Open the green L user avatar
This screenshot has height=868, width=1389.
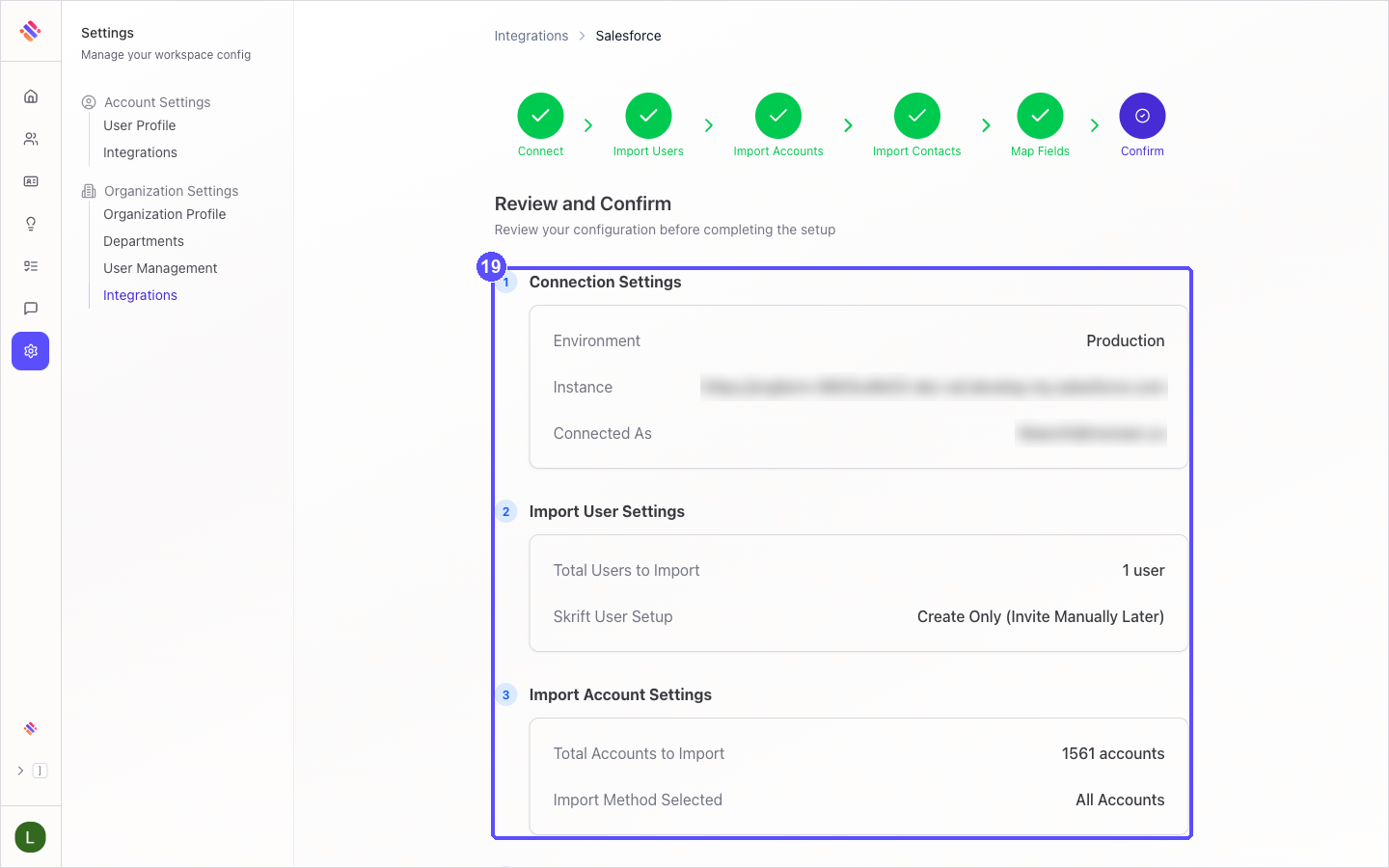pyautogui.click(x=31, y=837)
